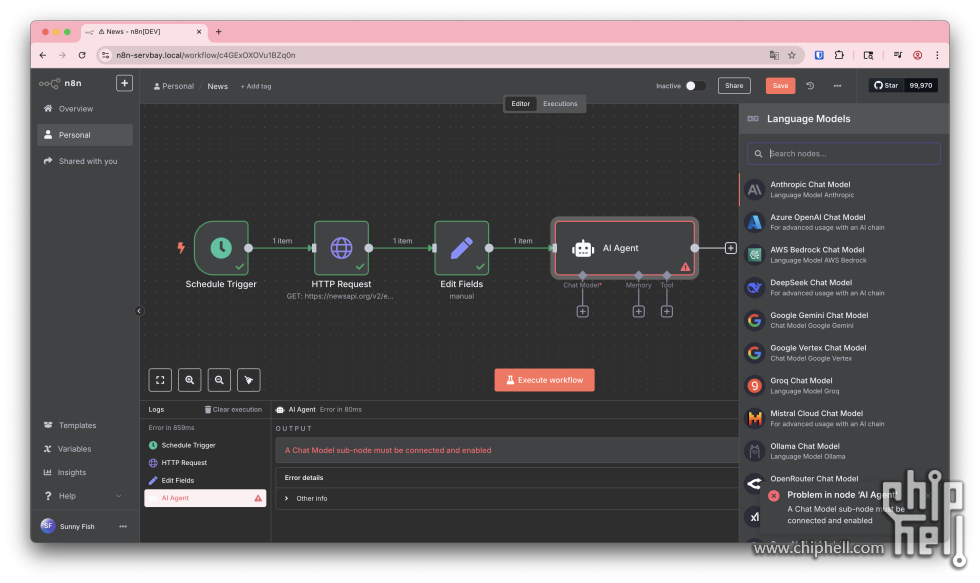Click the AI Agent warning triangle
980x583 pixels.
click(686, 267)
